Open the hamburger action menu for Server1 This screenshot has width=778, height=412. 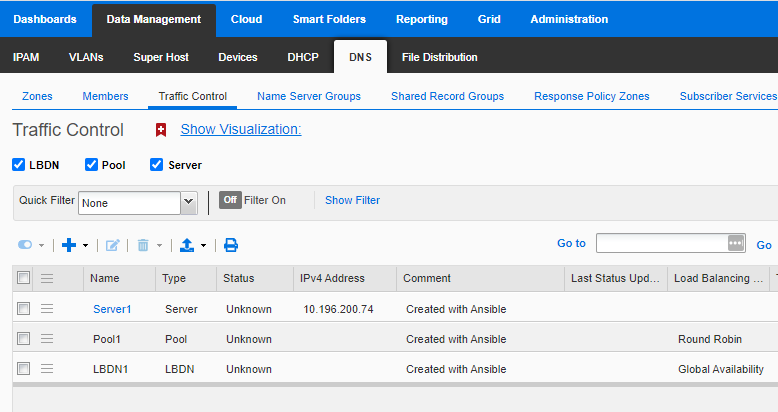pos(47,309)
